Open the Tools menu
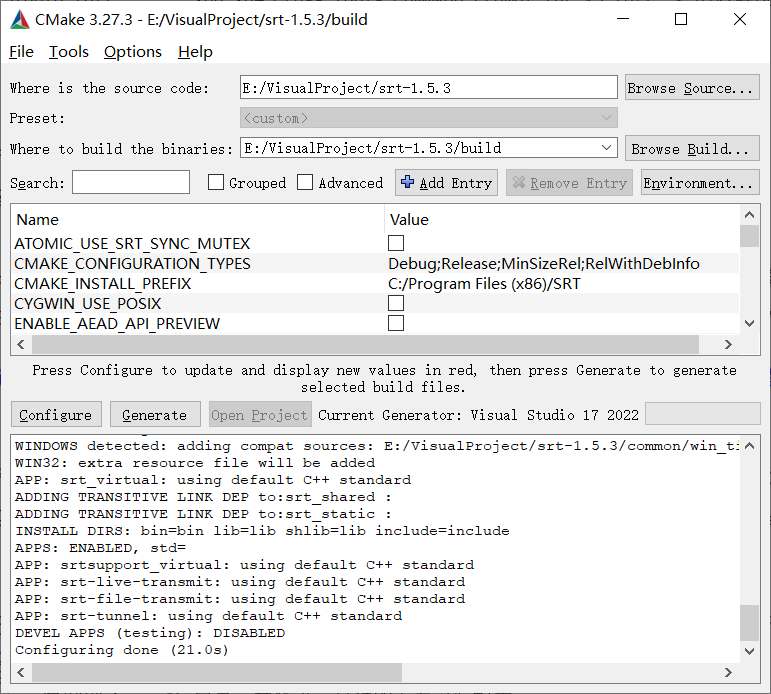The width and height of the screenshot is (771, 694). [x=68, y=52]
